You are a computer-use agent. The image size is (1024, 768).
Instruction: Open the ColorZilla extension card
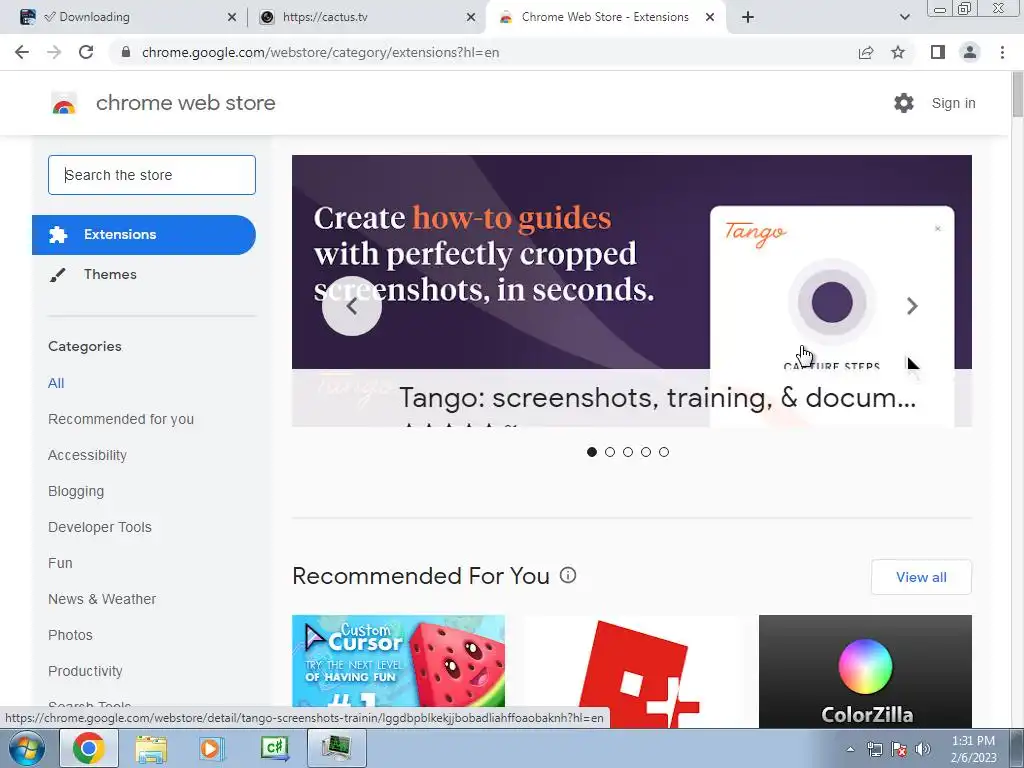coord(865,671)
